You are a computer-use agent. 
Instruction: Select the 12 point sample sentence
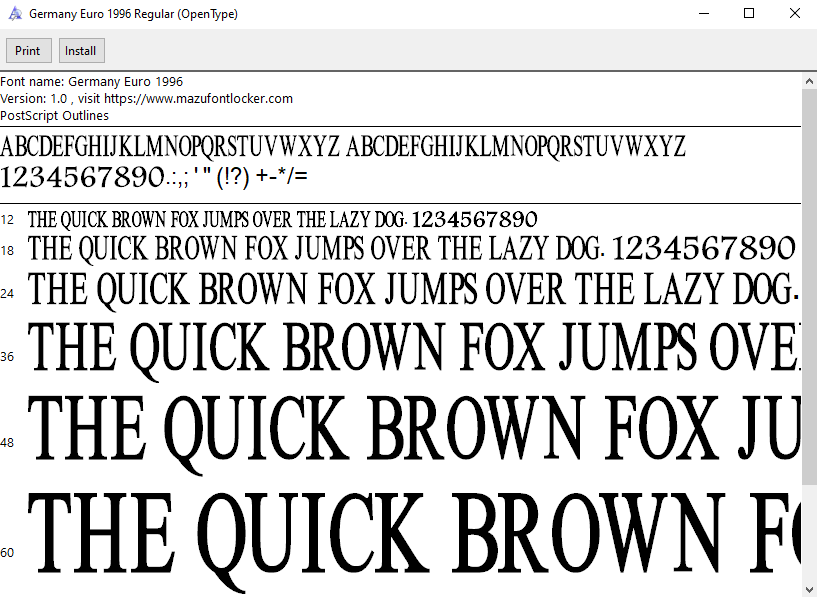(x=283, y=219)
